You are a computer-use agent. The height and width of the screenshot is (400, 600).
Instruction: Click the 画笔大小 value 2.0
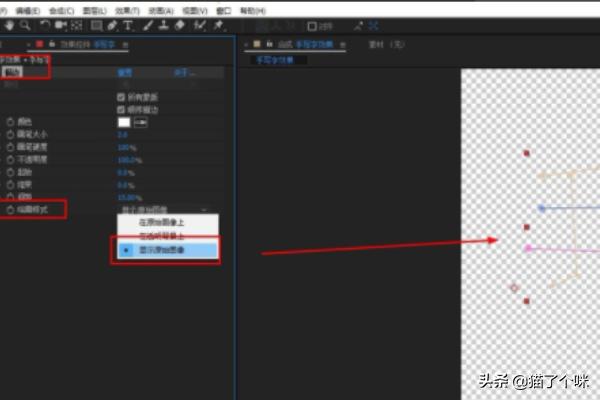tap(122, 135)
